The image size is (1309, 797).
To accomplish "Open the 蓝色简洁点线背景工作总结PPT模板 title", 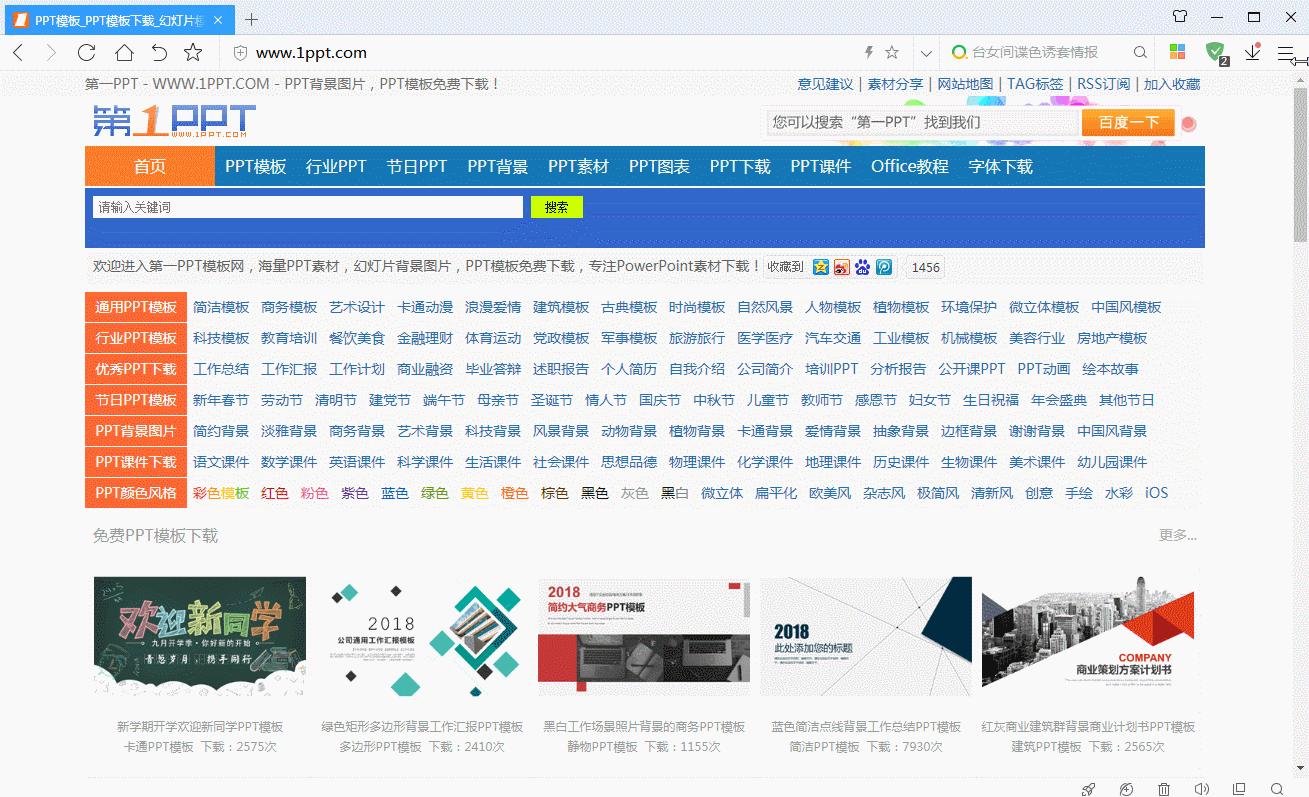I will [866, 727].
